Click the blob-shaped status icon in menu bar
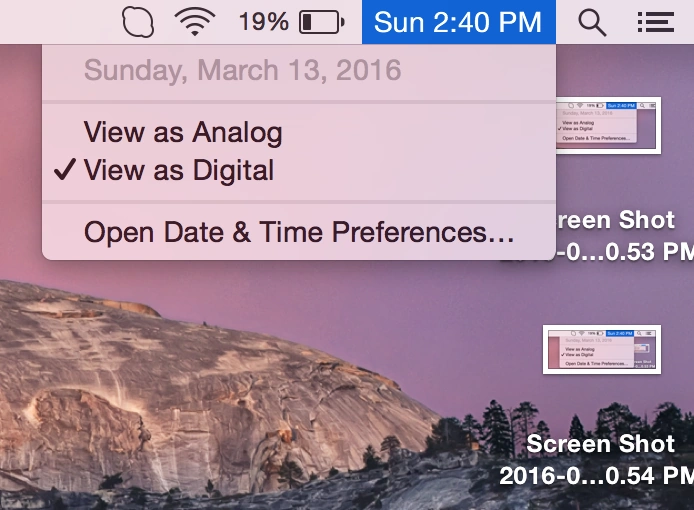 coord(138,21)
